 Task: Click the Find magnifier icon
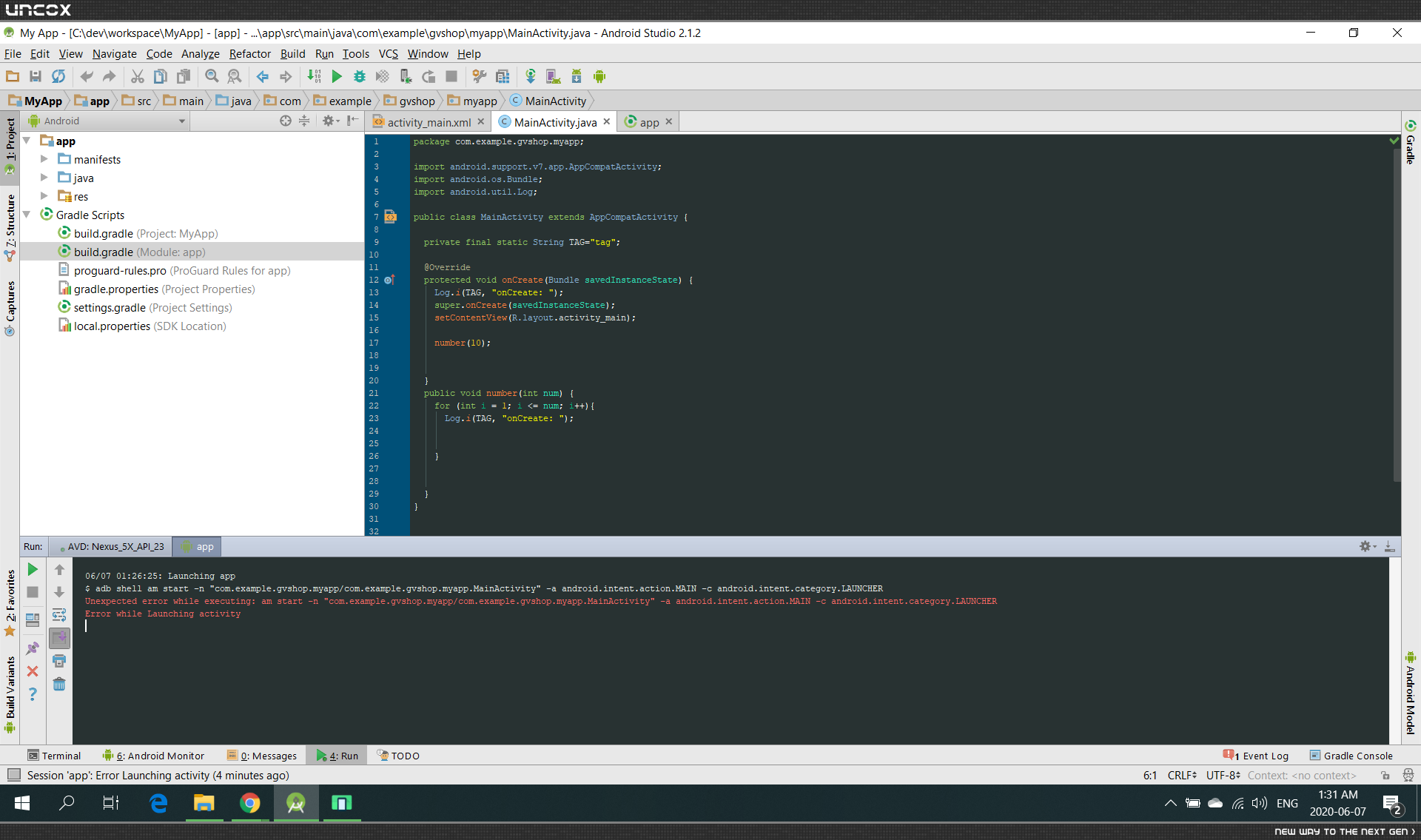pos(212,76)
